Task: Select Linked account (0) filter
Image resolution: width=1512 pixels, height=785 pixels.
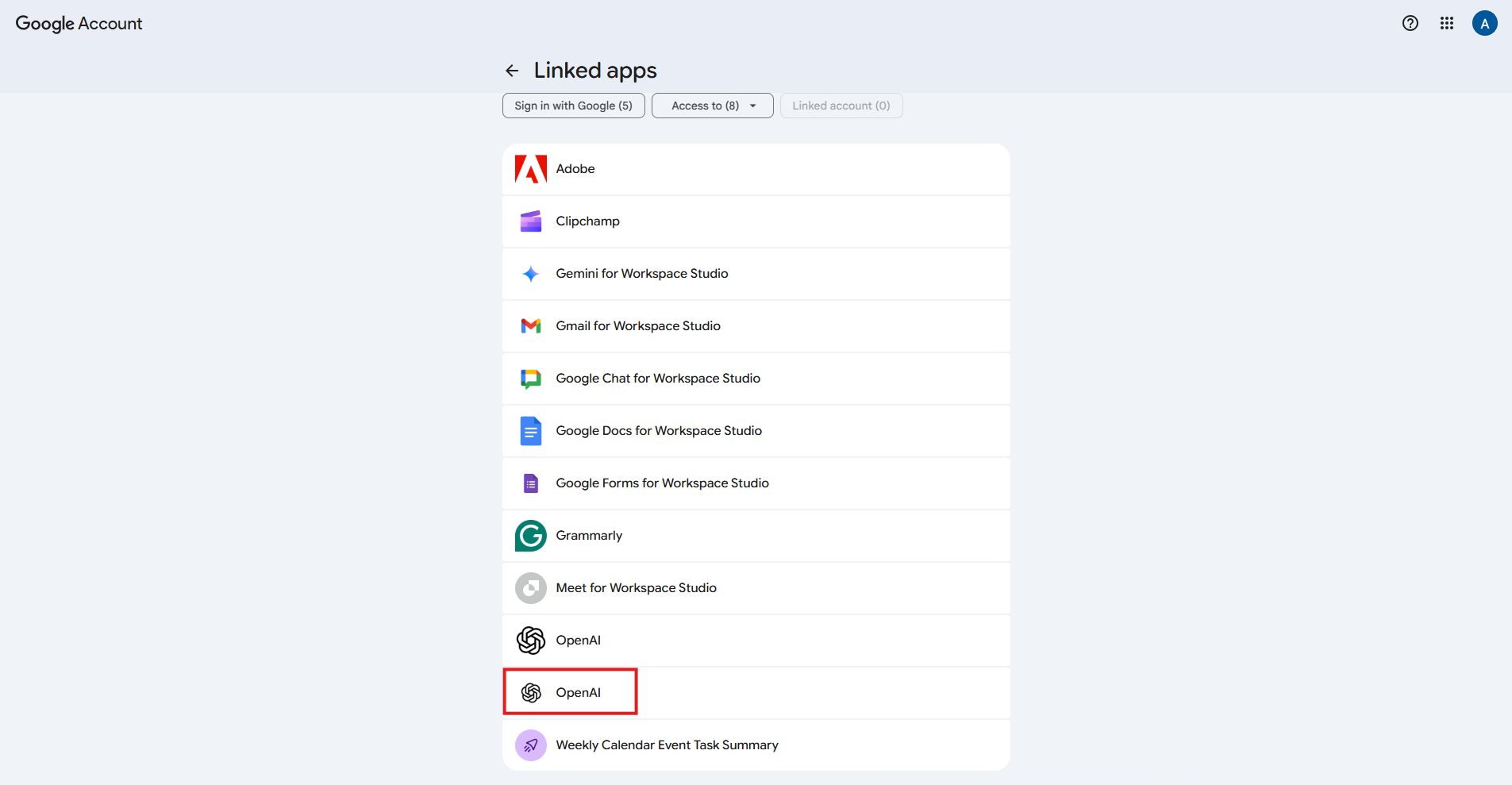Action: coord(841,106)
